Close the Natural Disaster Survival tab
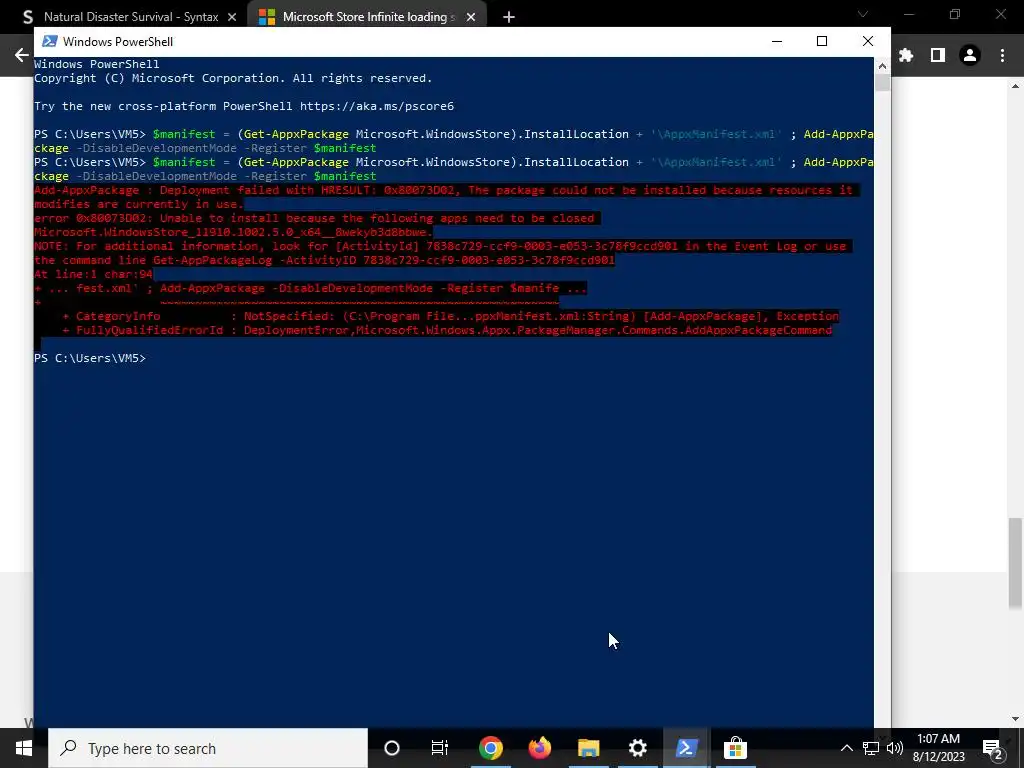 coord(232,17)
